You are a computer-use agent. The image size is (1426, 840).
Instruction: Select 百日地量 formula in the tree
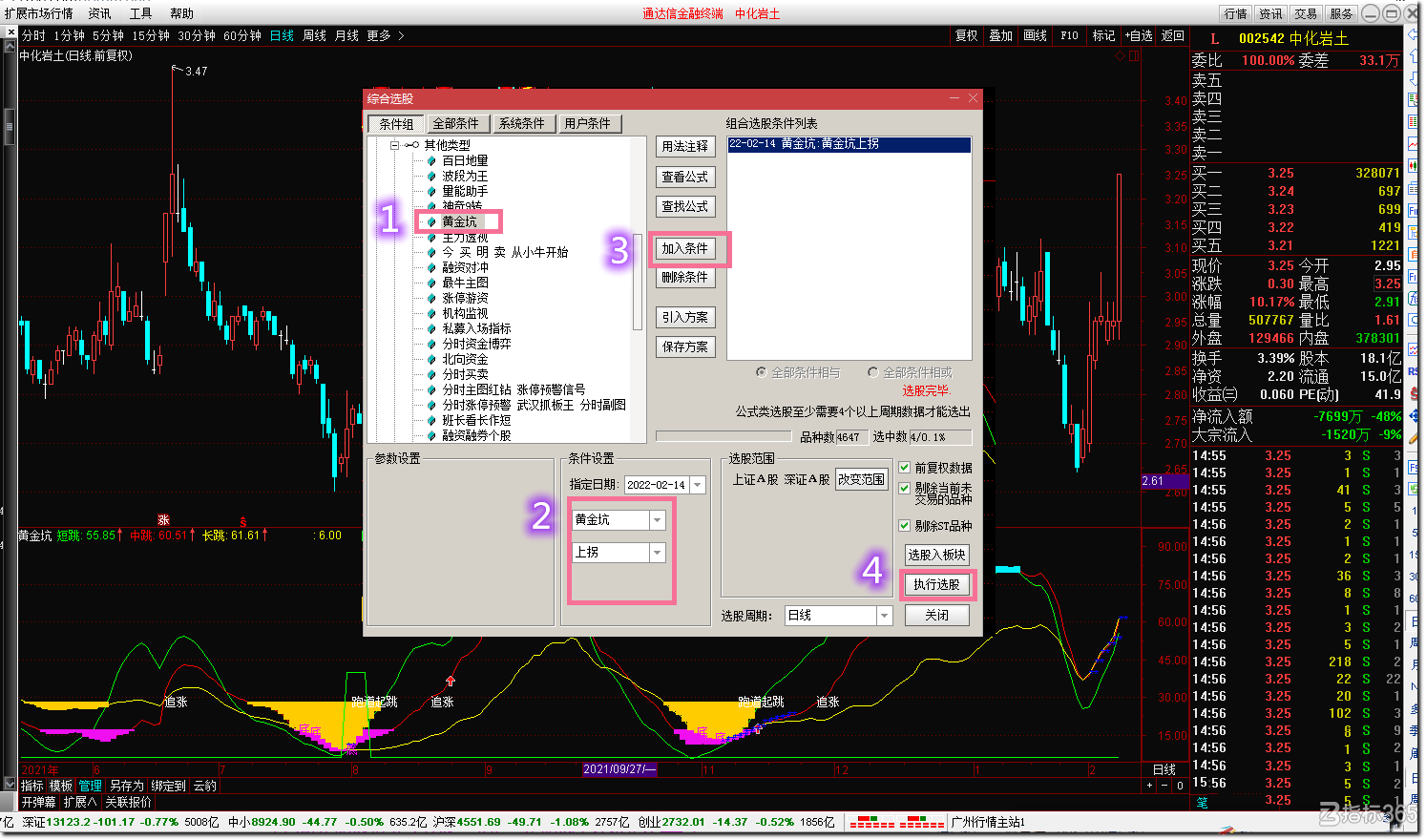tap(465, 160)
